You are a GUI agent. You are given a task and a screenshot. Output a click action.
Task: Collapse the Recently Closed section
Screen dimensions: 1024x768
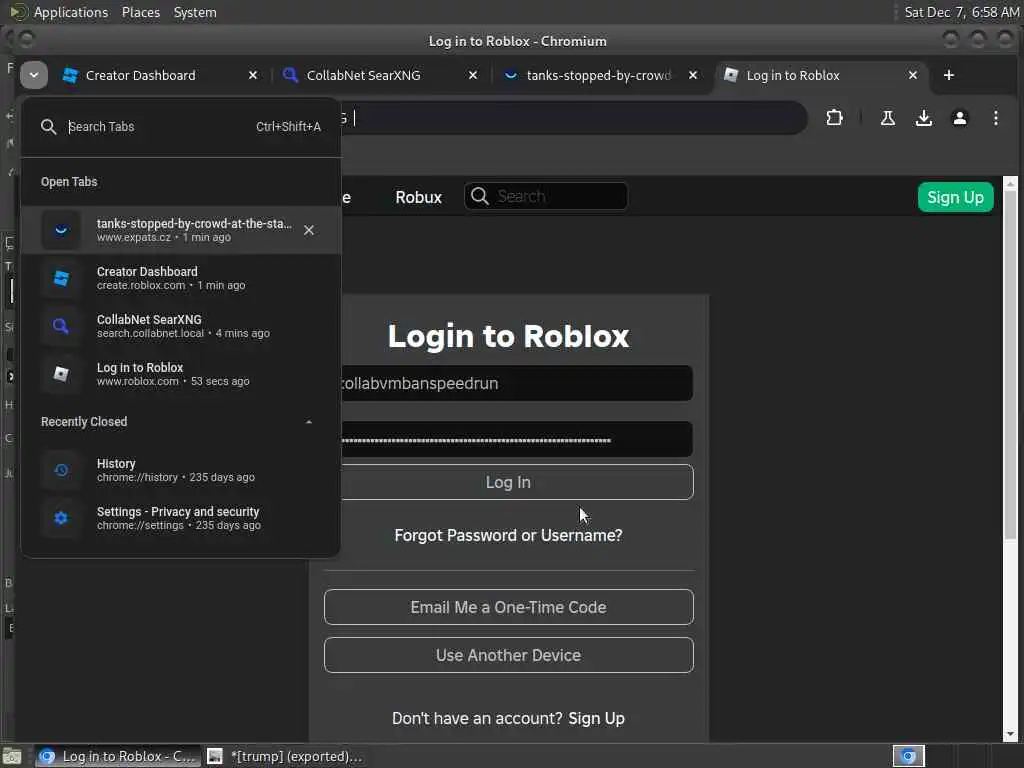[309, 422]
